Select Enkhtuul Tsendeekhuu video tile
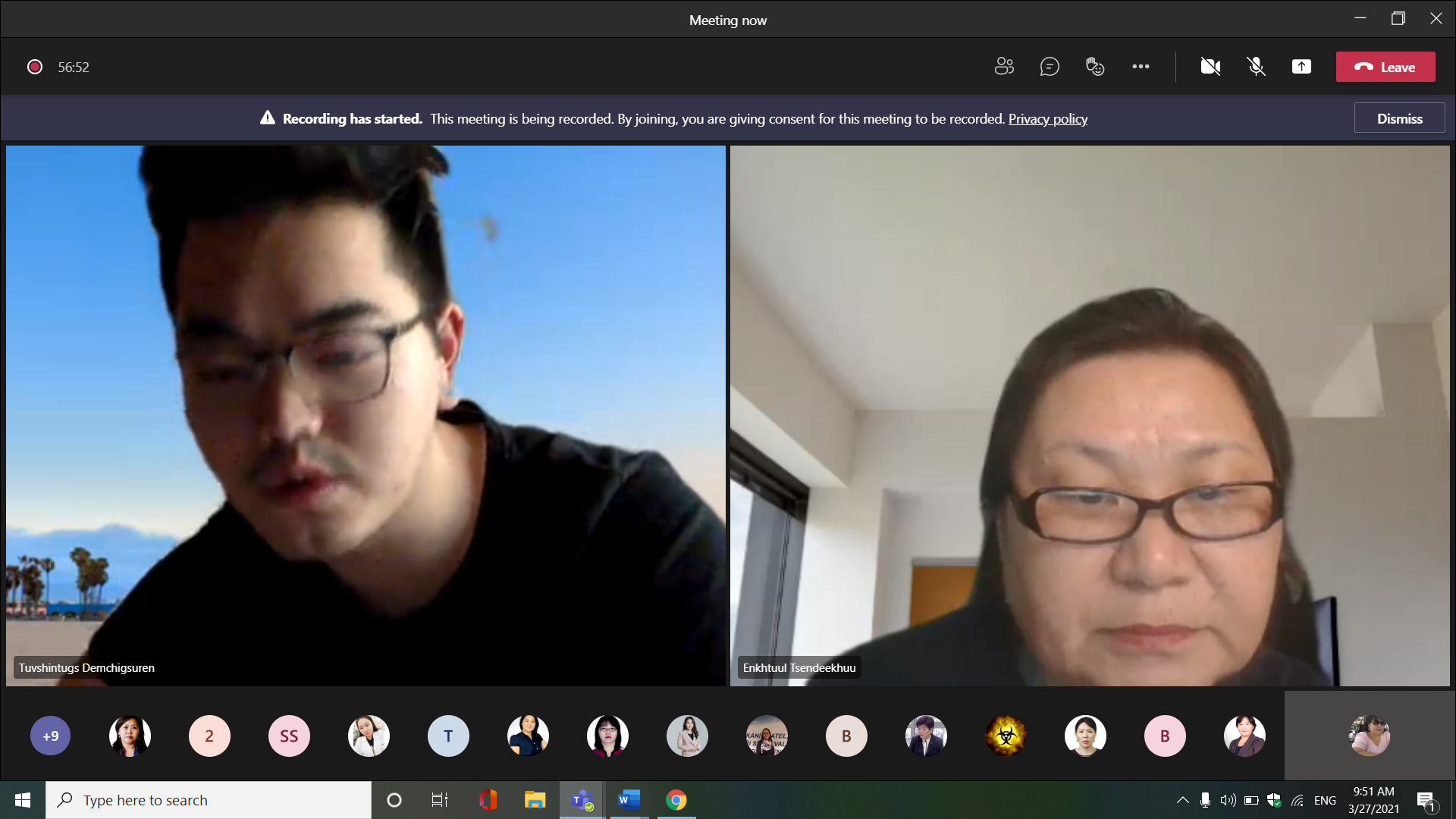 [1090, 416]
